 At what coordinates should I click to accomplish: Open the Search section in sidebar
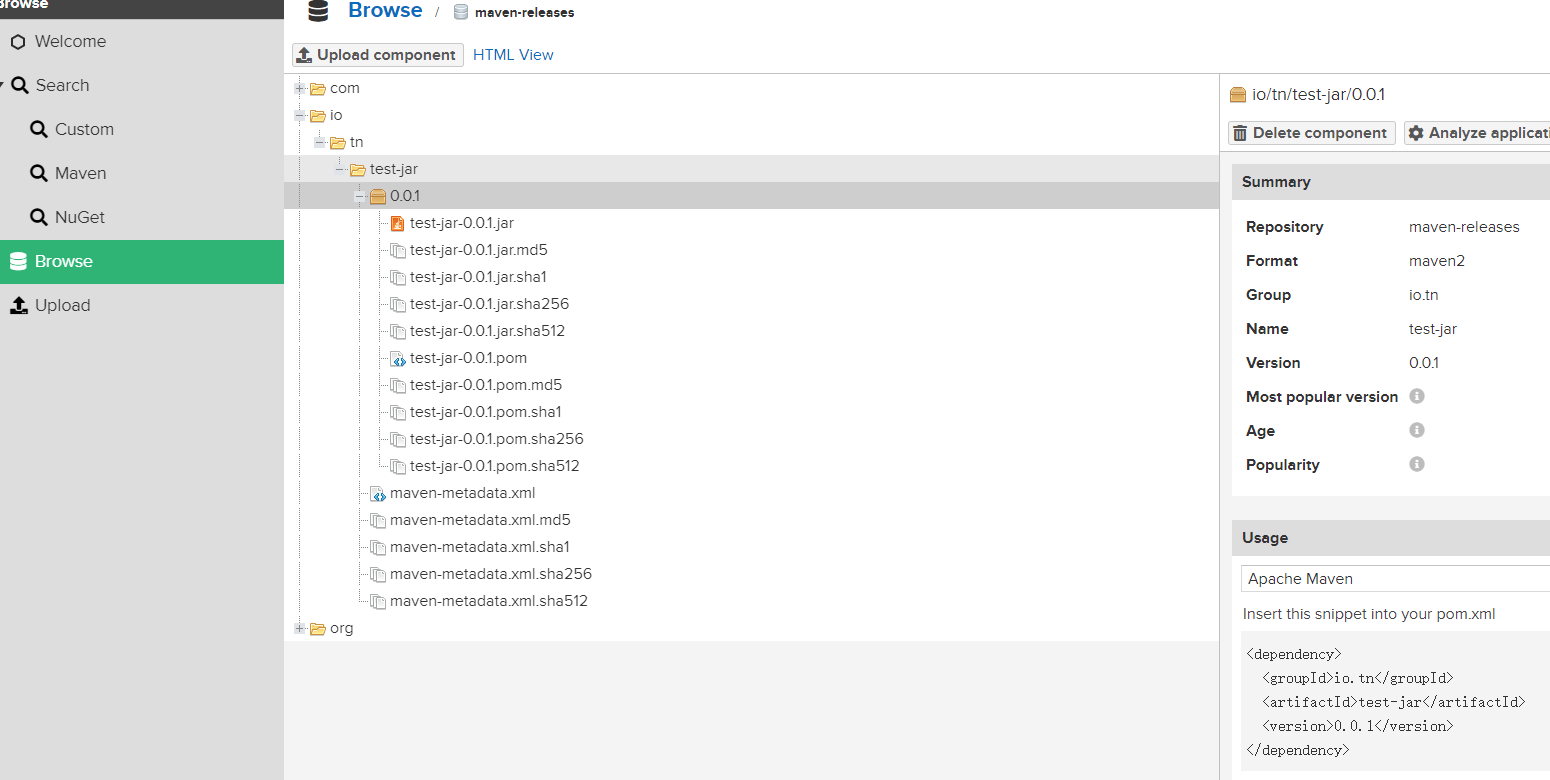(x=142, y=85)
